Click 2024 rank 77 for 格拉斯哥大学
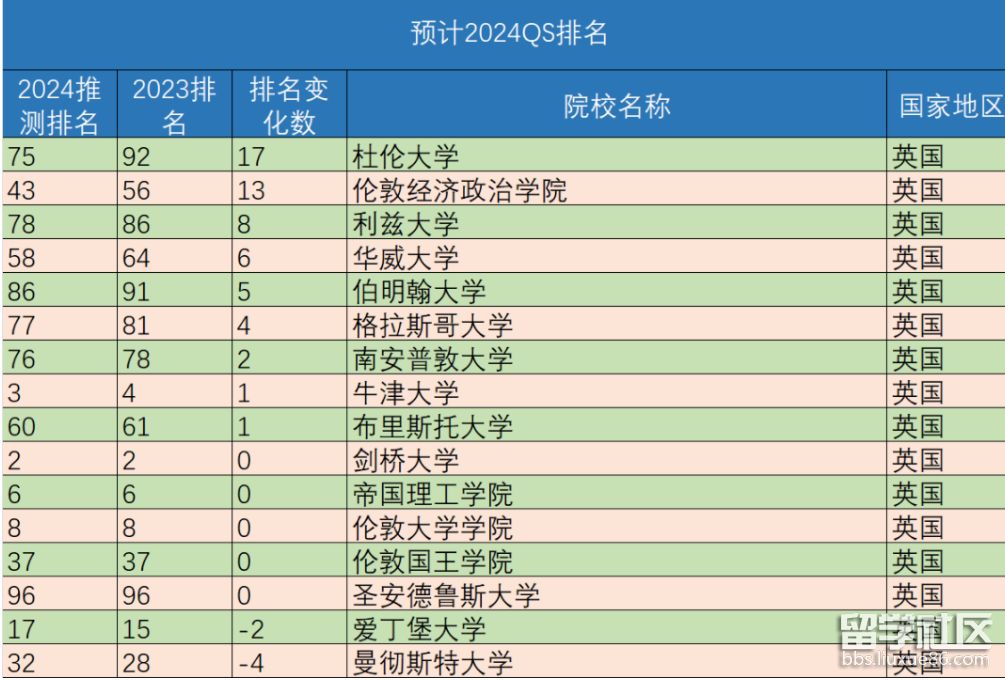 click(x=21, y=326)
